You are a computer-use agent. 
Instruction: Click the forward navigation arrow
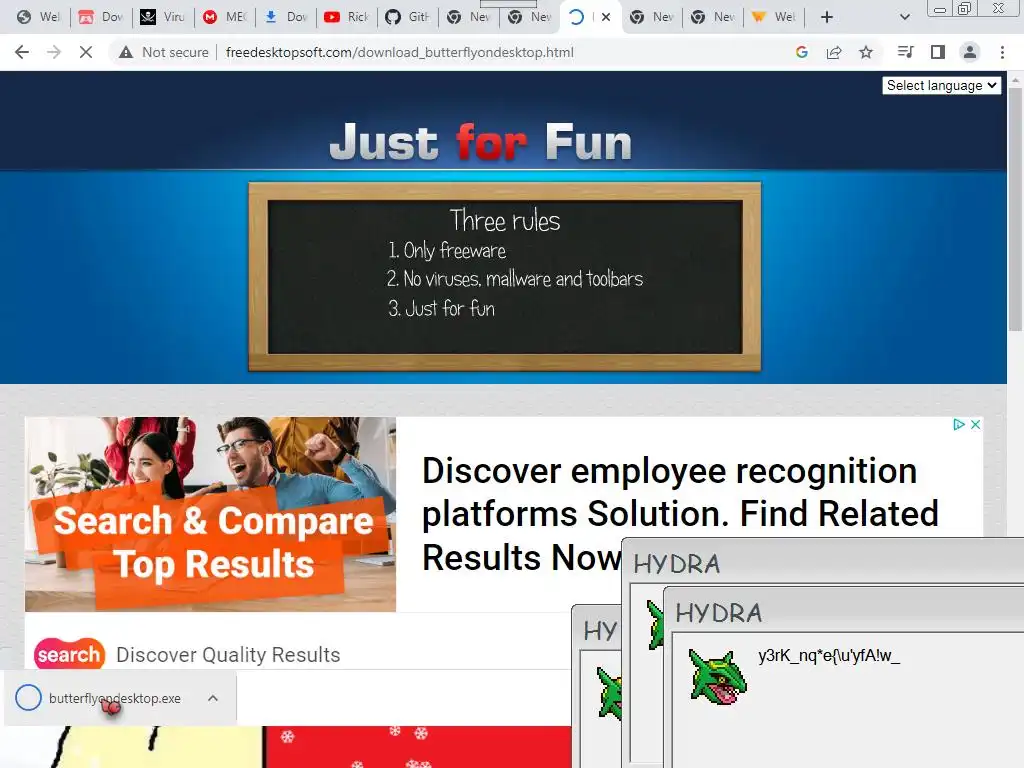54,52
